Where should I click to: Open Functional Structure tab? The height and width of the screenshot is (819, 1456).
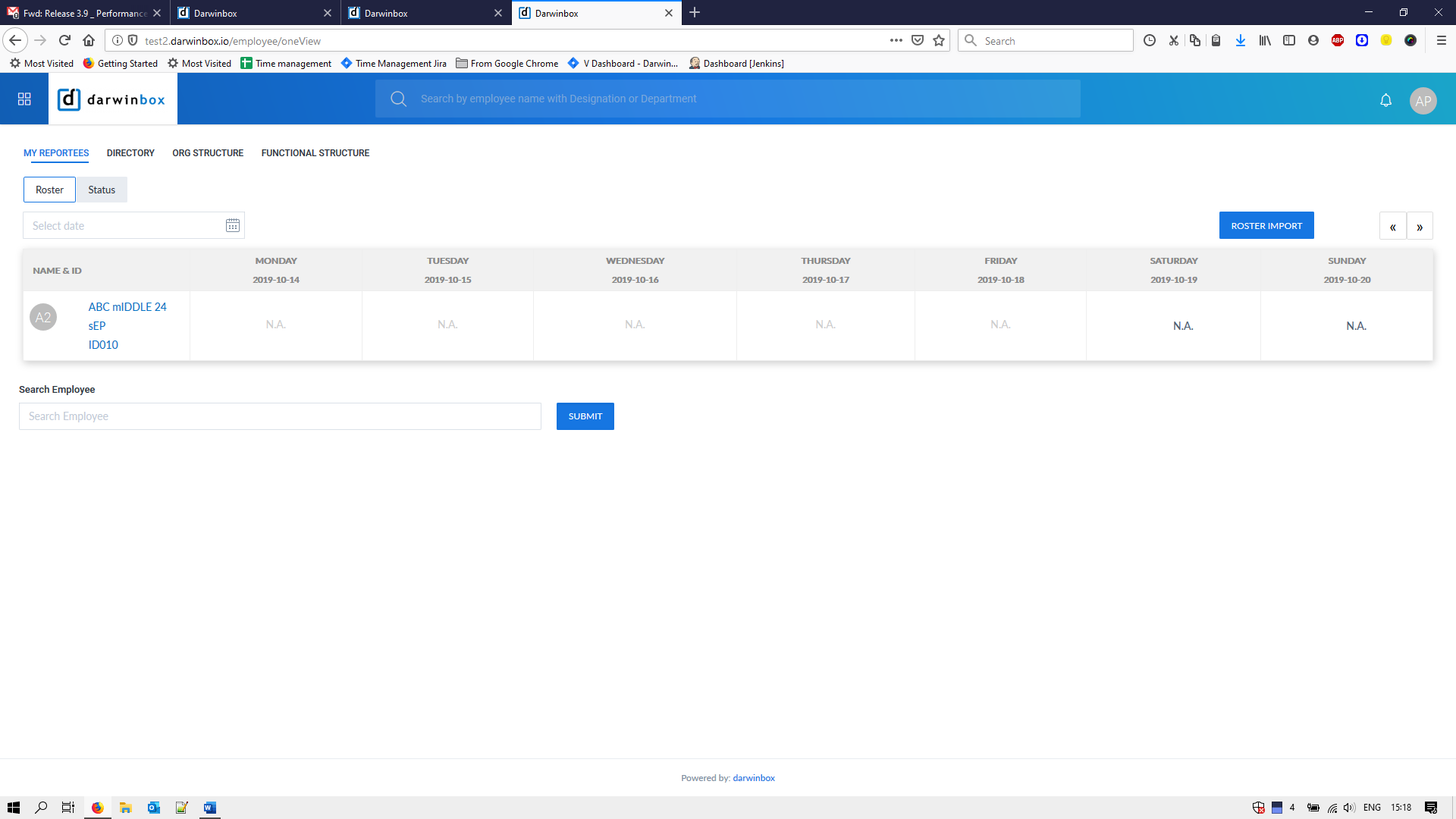(315, 153)
